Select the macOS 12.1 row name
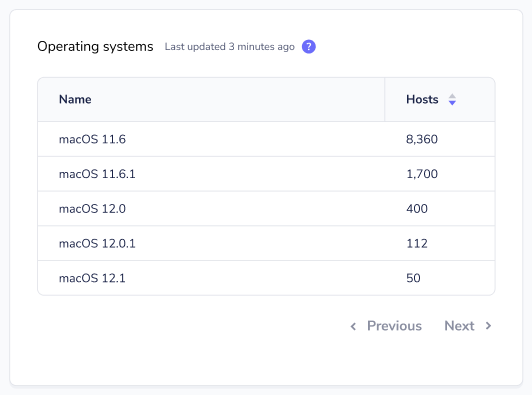532x395 pixels. click(92, 278)
